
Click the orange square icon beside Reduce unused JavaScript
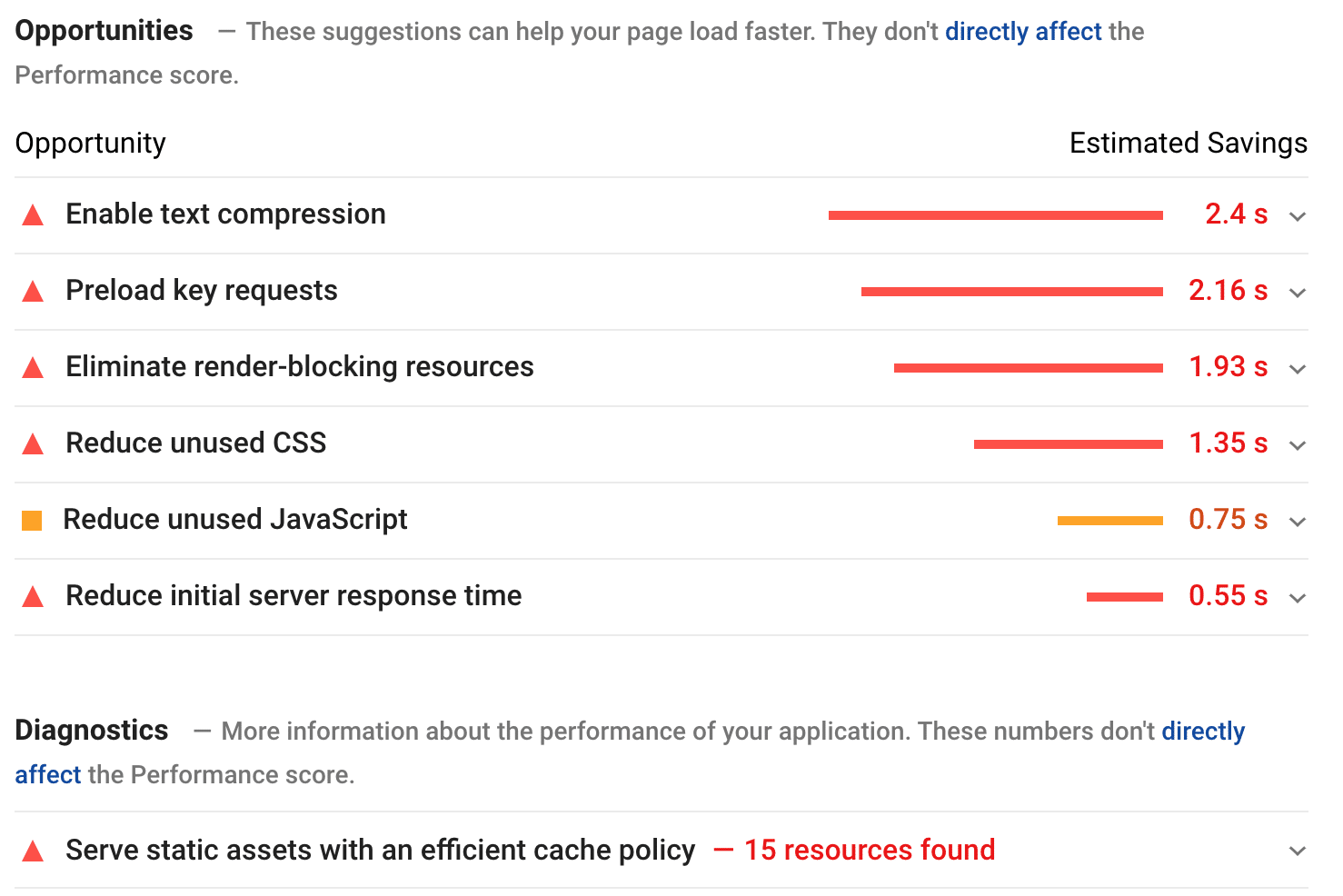click(32, 519)
